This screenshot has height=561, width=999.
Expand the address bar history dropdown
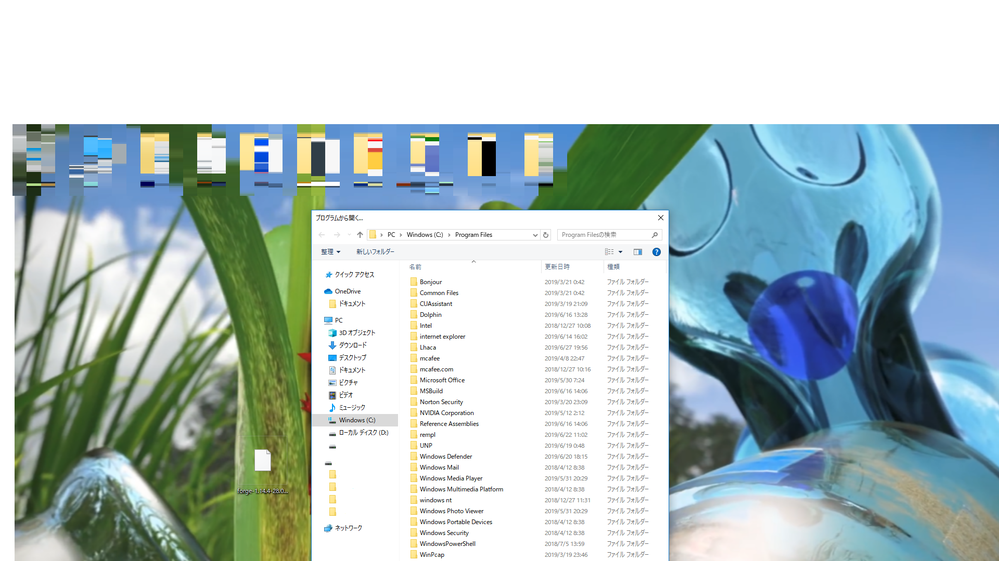click(x=535, y=235)
